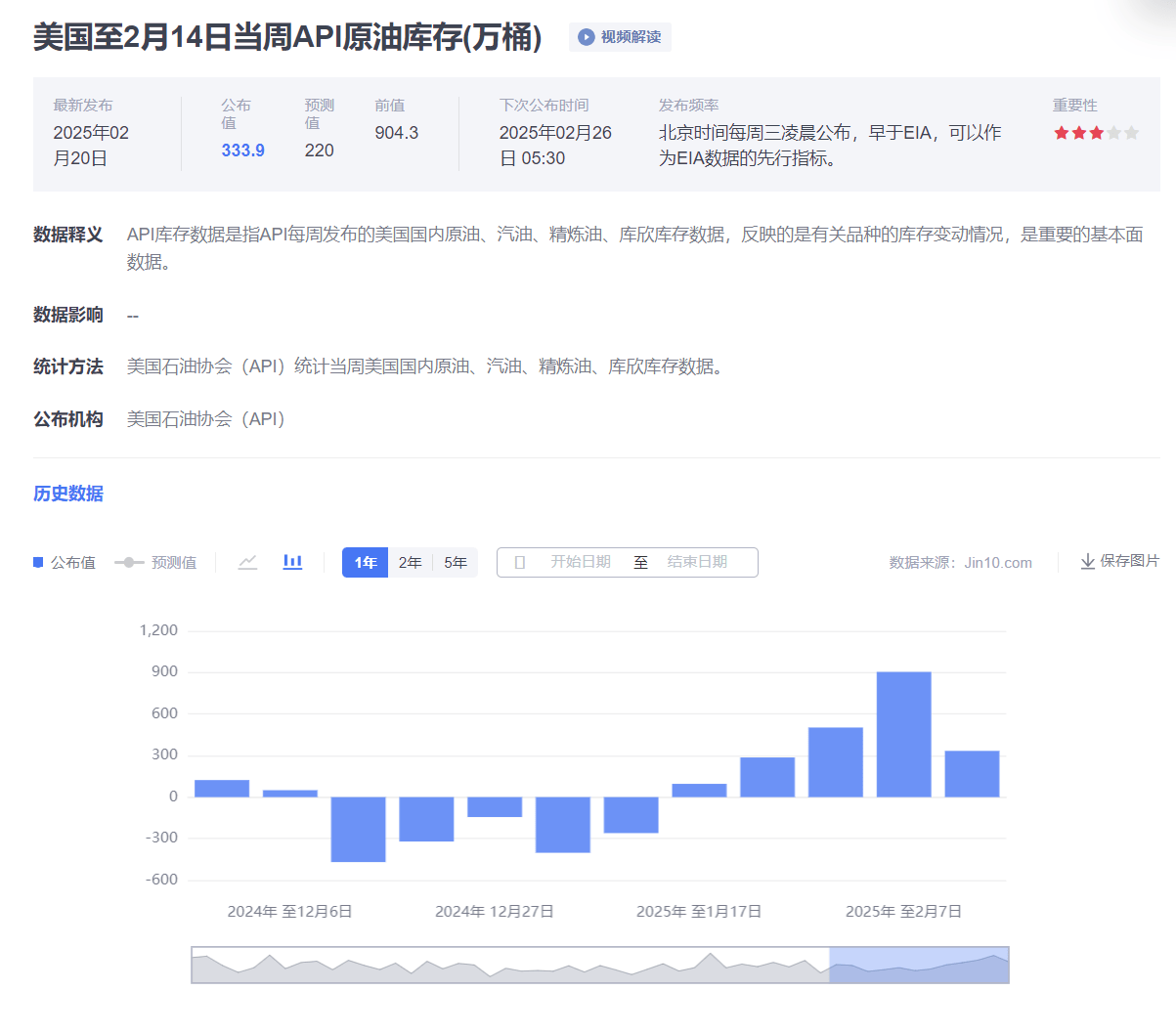Image resolution: width=1176 pixels, height=1033 pixels.
Task: Click the 1,200 y-axis label
Action: tap(158, 630)
